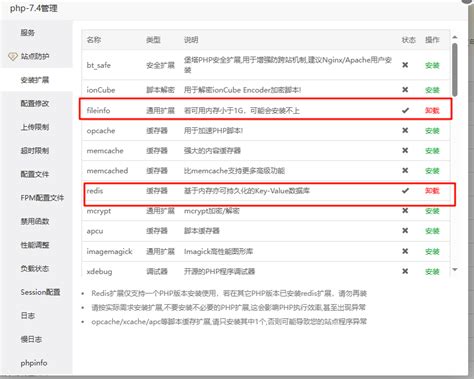
Task: Install the memcache extension
Action: point(432,151)
